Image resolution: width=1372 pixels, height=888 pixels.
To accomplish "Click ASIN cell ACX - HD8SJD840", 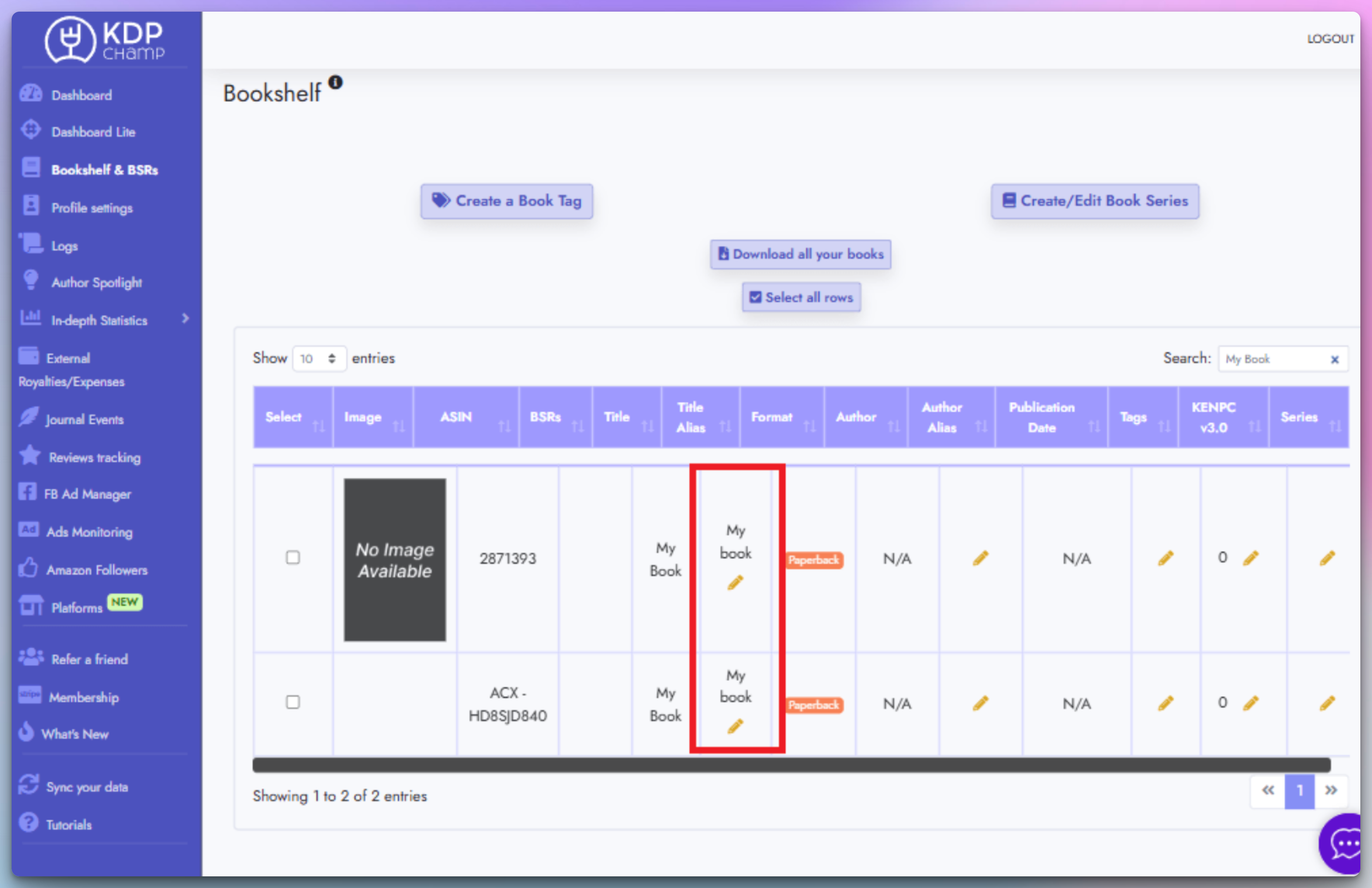I will [x=508, y=704].
